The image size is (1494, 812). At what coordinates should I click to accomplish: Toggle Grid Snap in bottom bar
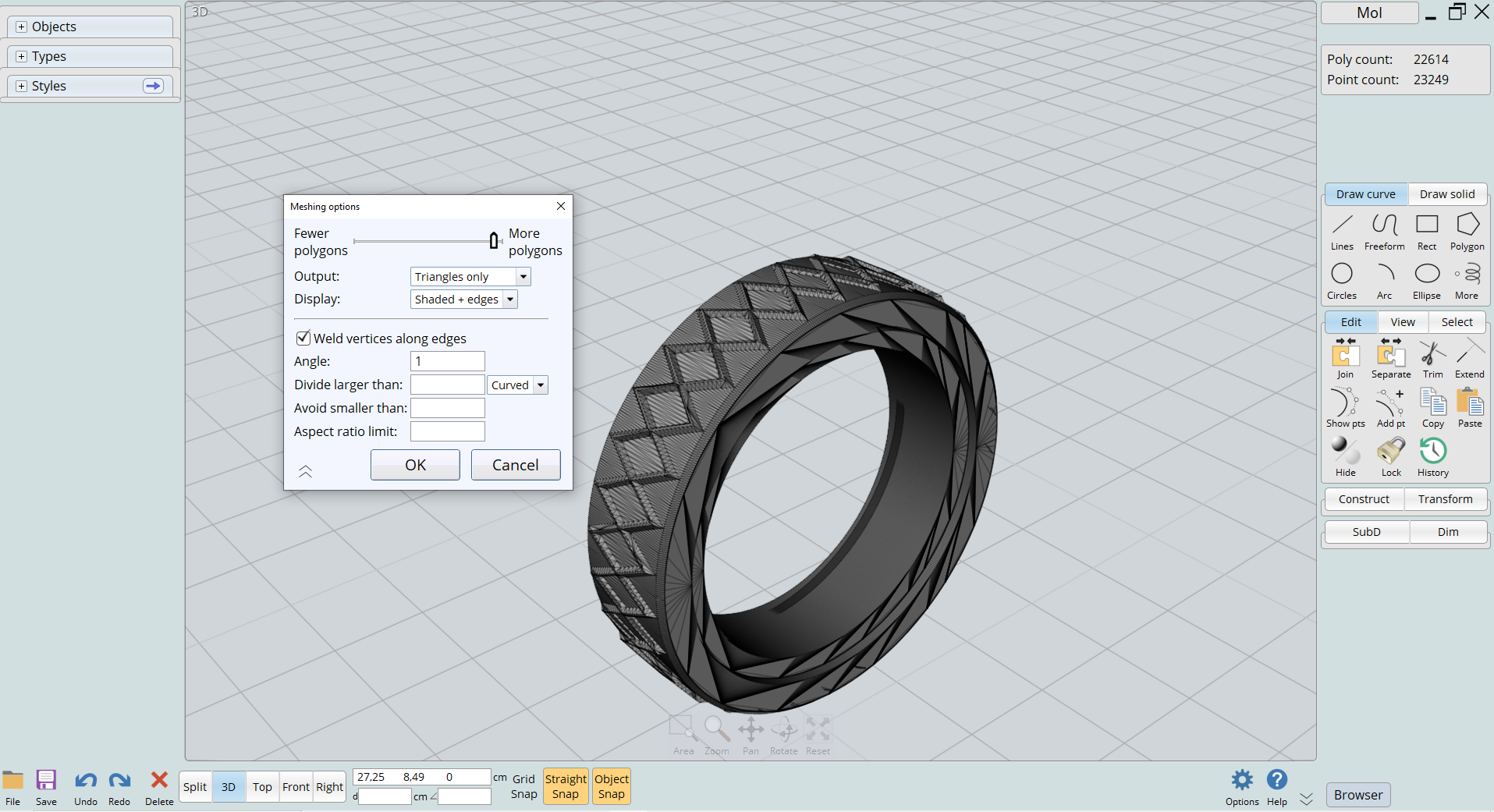(523, 786)
